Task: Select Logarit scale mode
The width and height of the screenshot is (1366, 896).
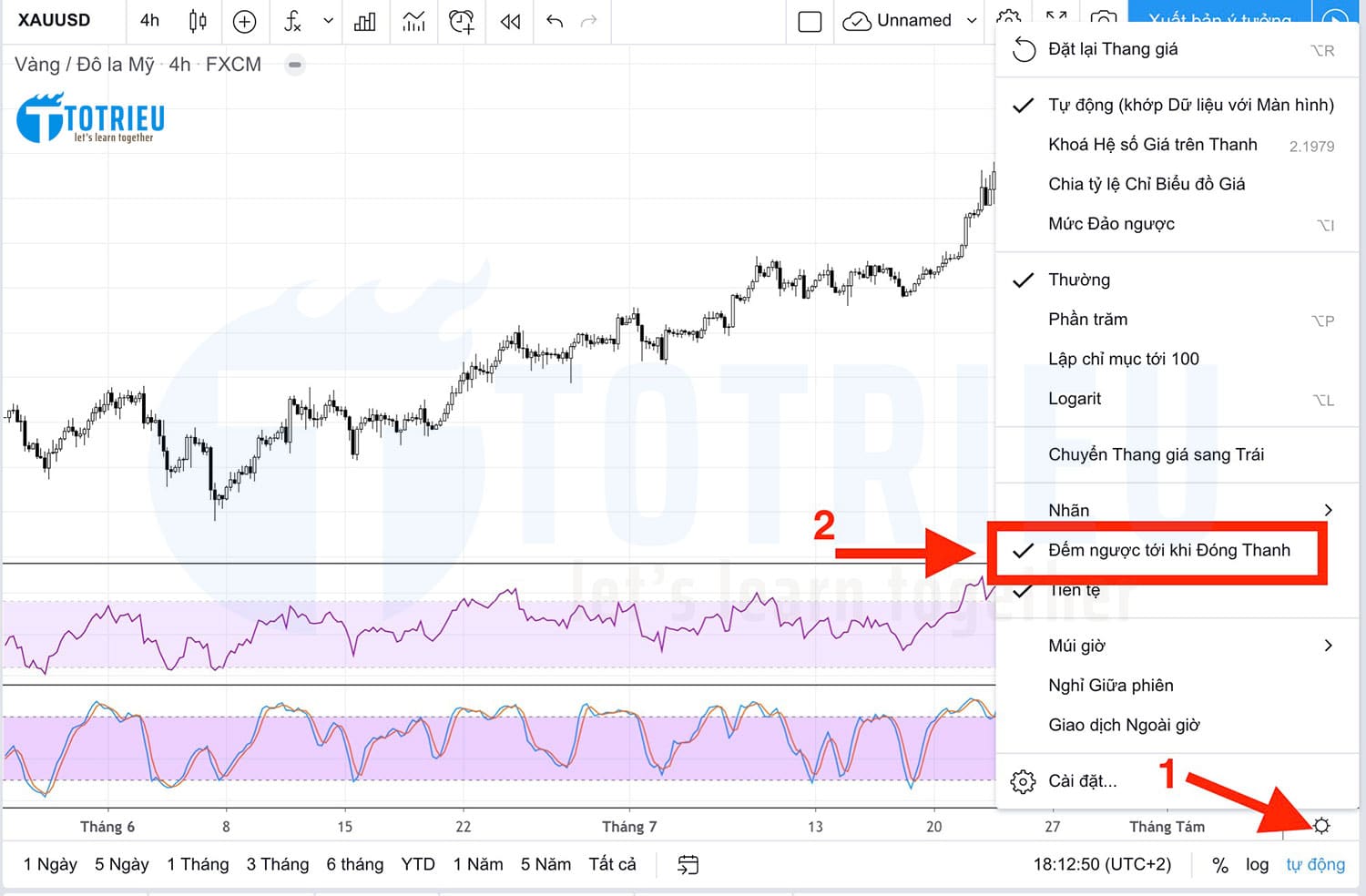Action: tap(1177, 399)
